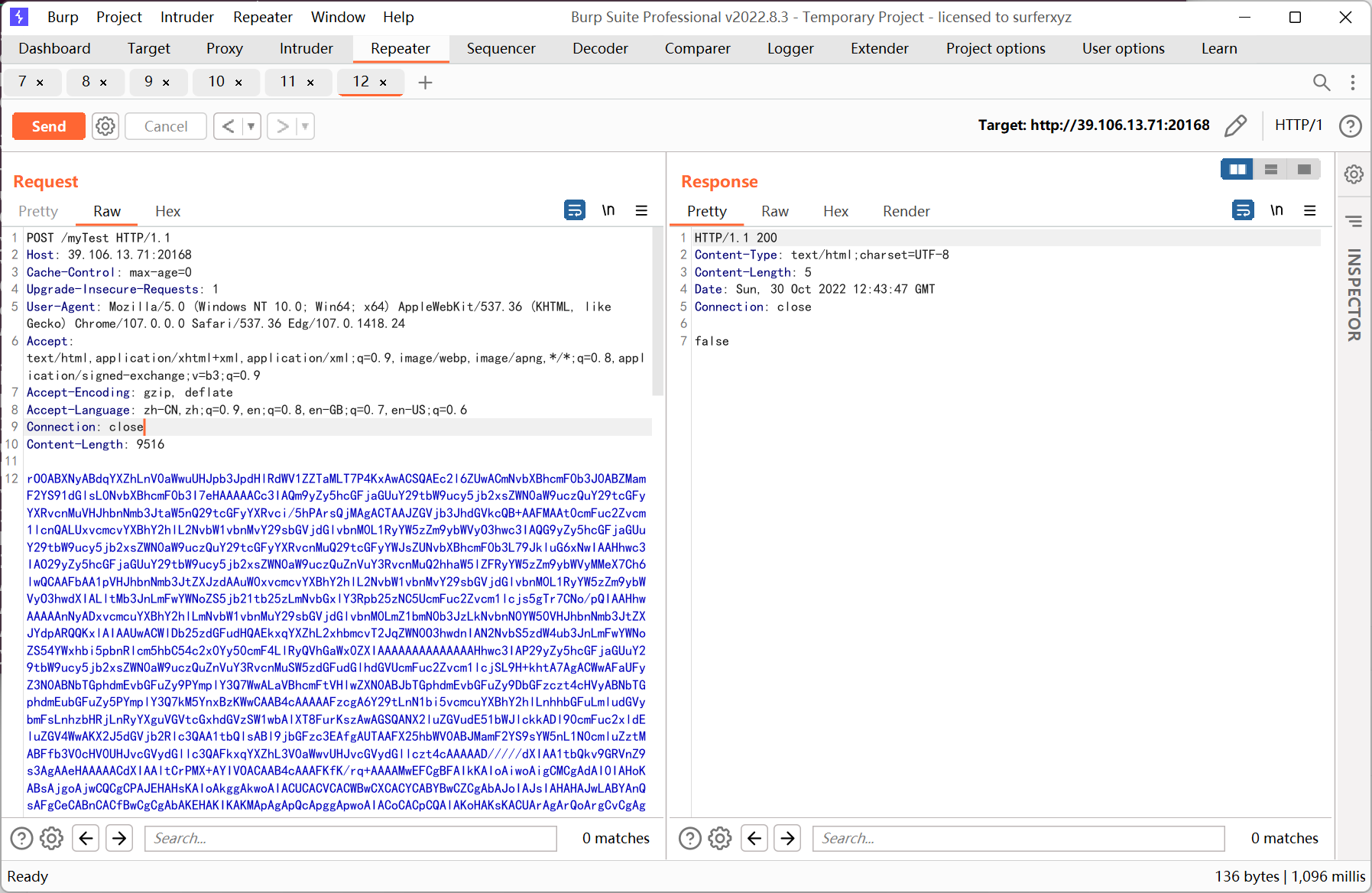Jump to next response search match
1372x893 pixels.
point(787,839)
